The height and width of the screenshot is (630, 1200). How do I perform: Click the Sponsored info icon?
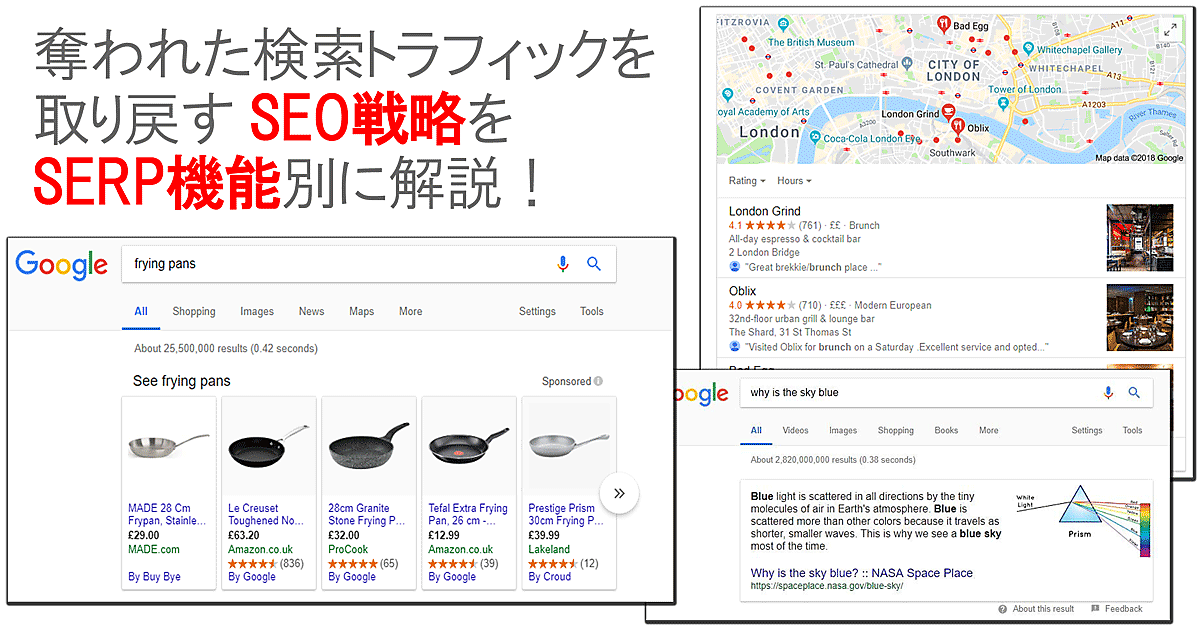[x=598, y=381]
